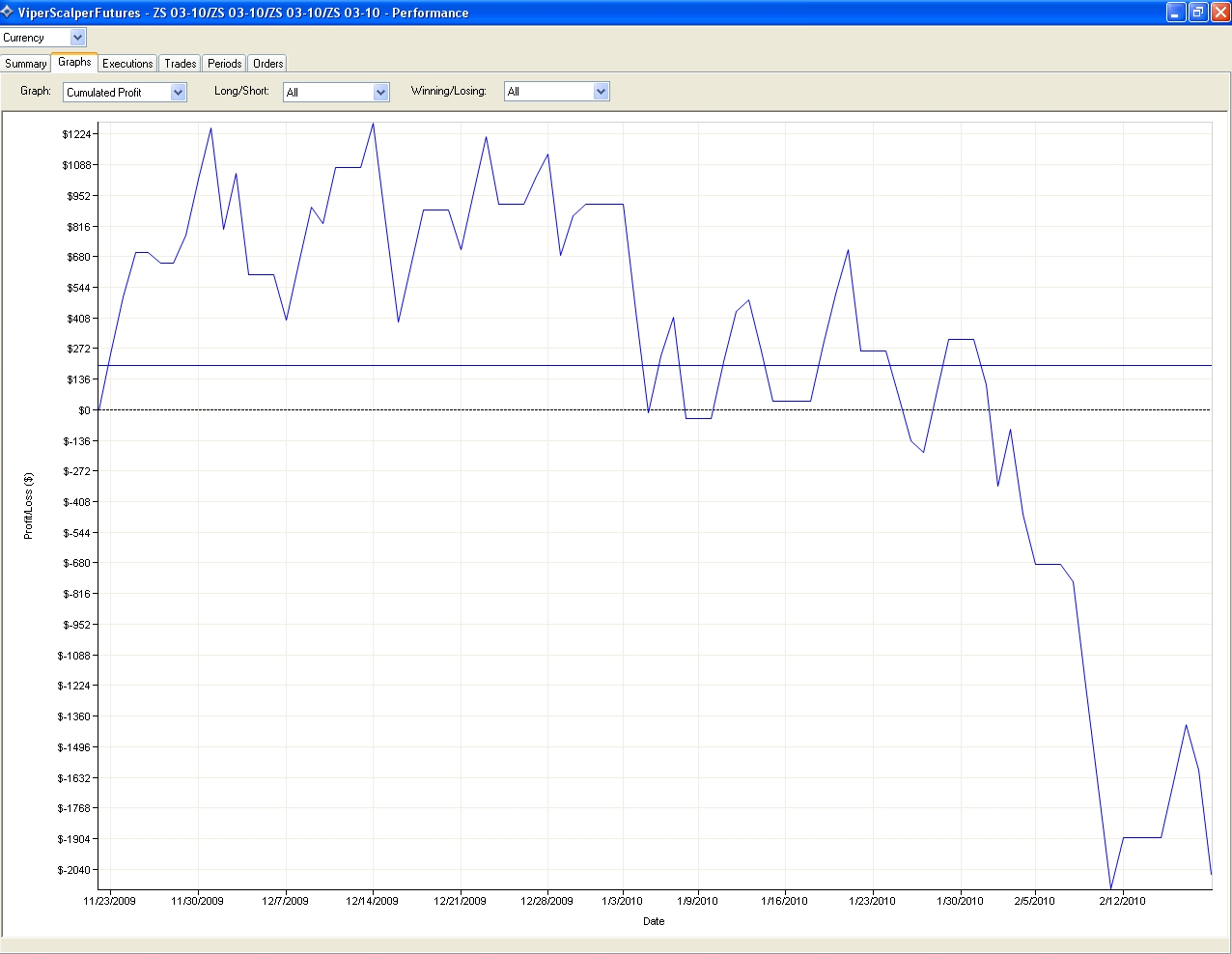The height and width of the screenshot is (954, 1232).
Task: Click the $-1224 axis label
Action: click(x=74, y=686)
